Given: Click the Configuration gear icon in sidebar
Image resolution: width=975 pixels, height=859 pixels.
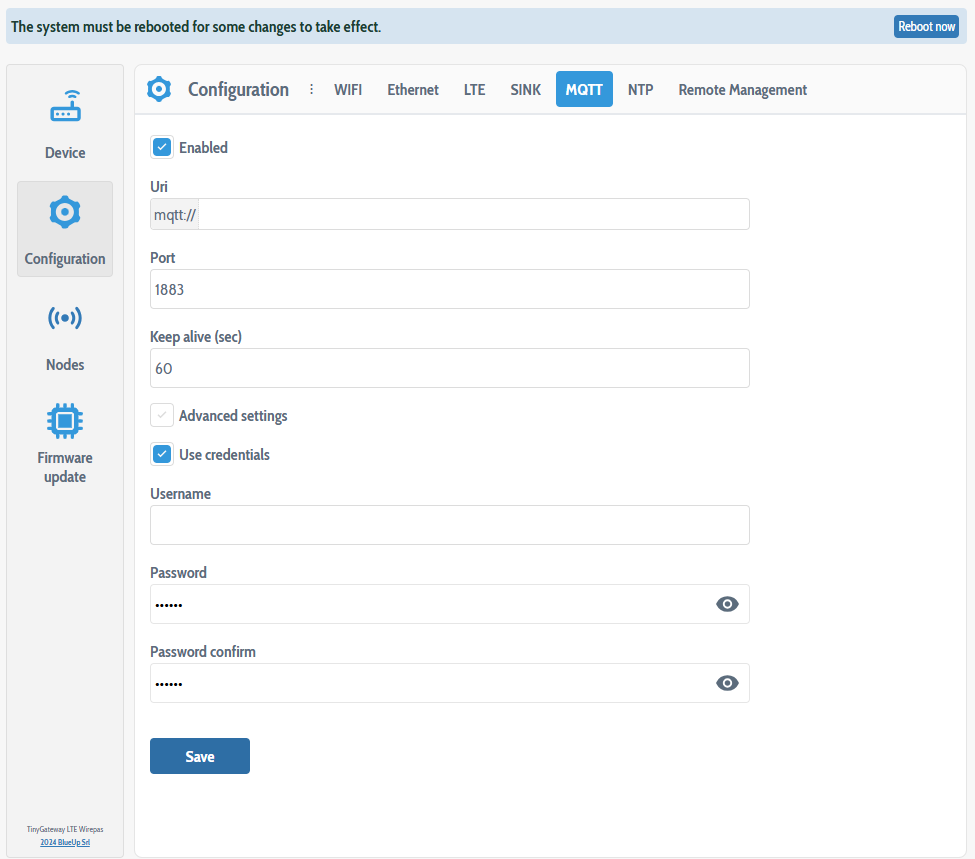Looking at the screenshot, I should click(x=64, y=212).
